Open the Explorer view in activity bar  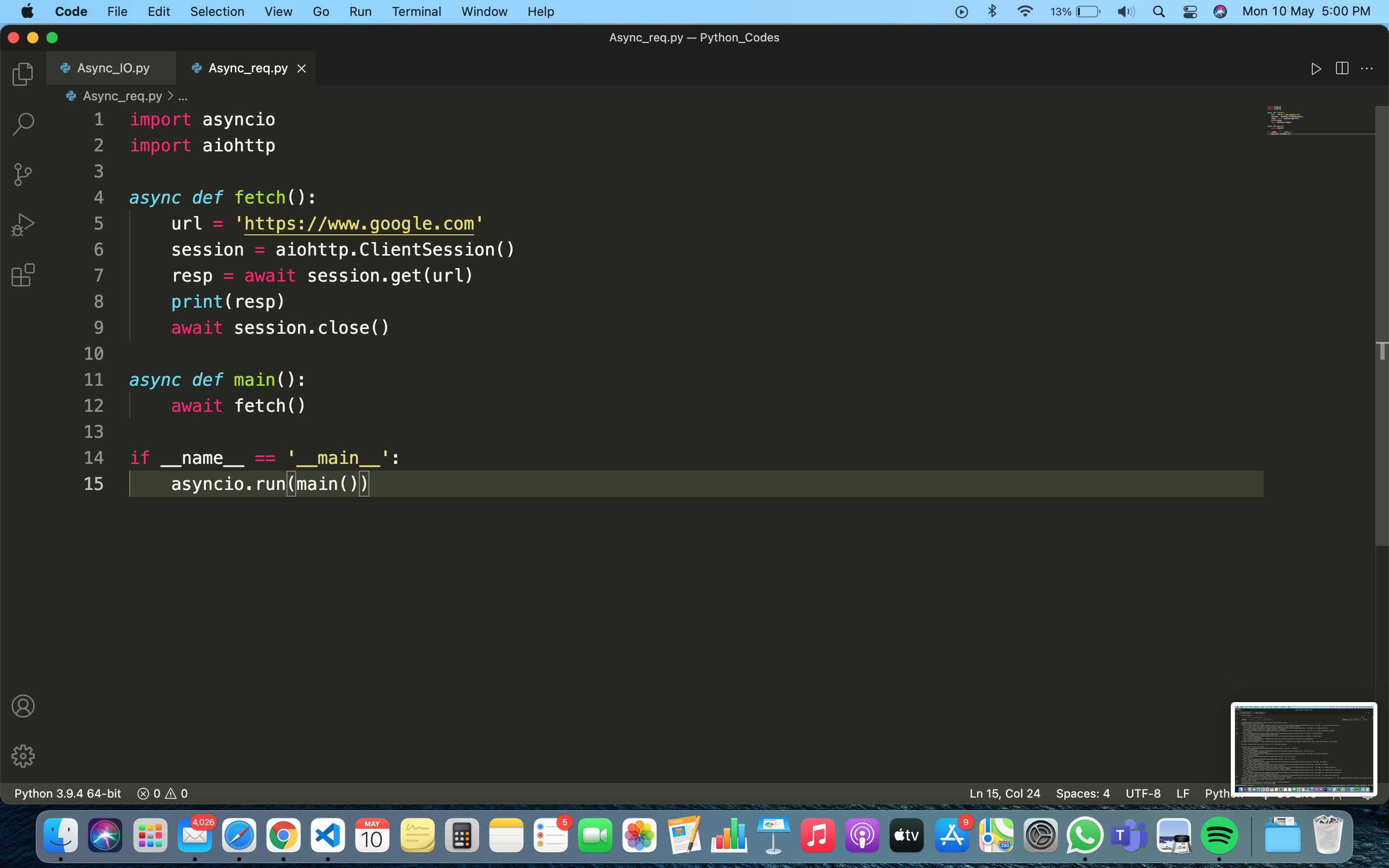coord(23,74)
